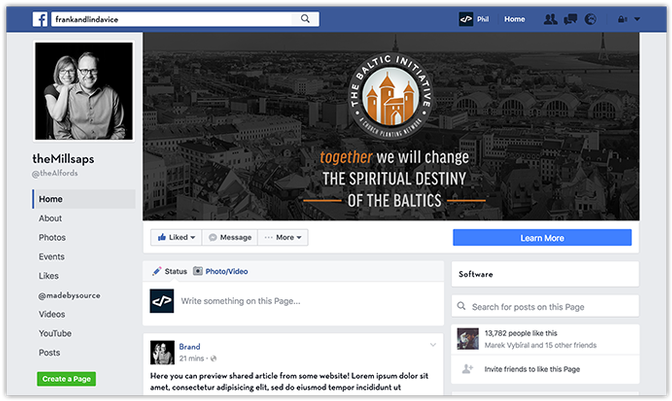Click theMillsaps page name heading

click(63, 159)
